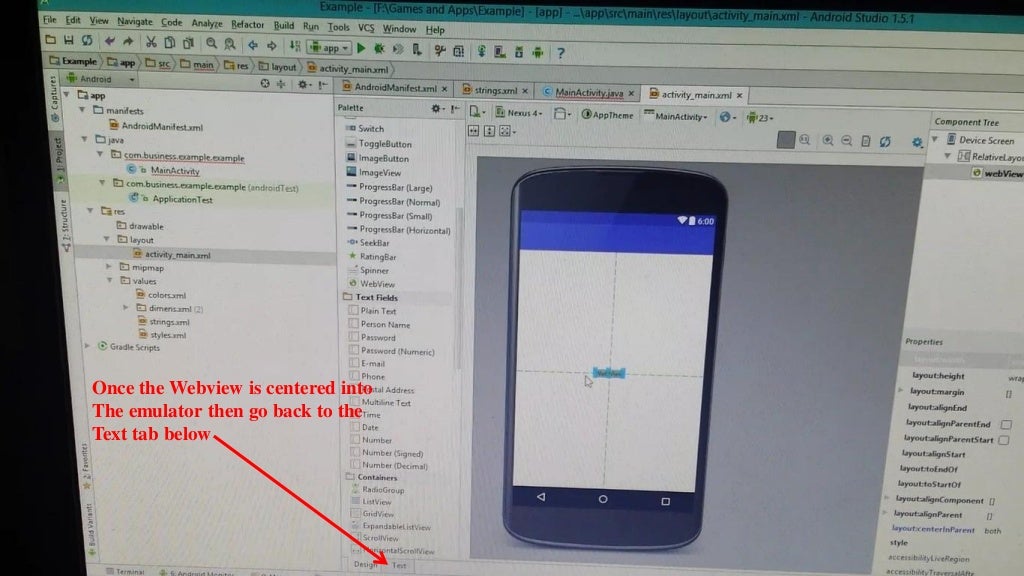
Task: Open the VCS menu
Action: [x=366, y=27]
